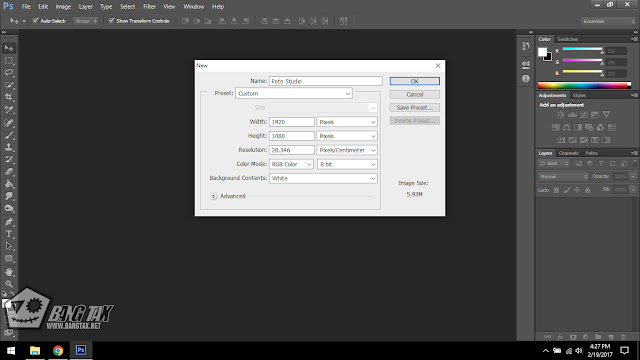Select the Brush tool

click(x=9, y=135)
